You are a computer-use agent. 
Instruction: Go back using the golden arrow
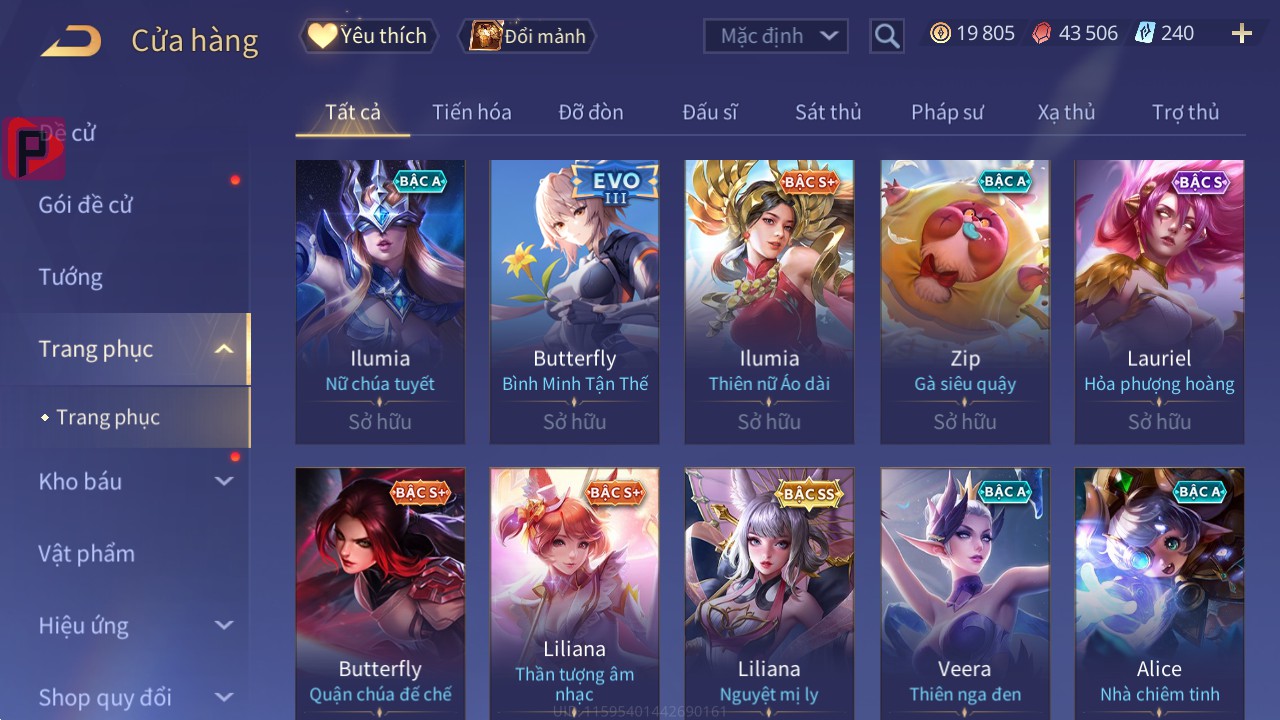[x=71, y=41]
